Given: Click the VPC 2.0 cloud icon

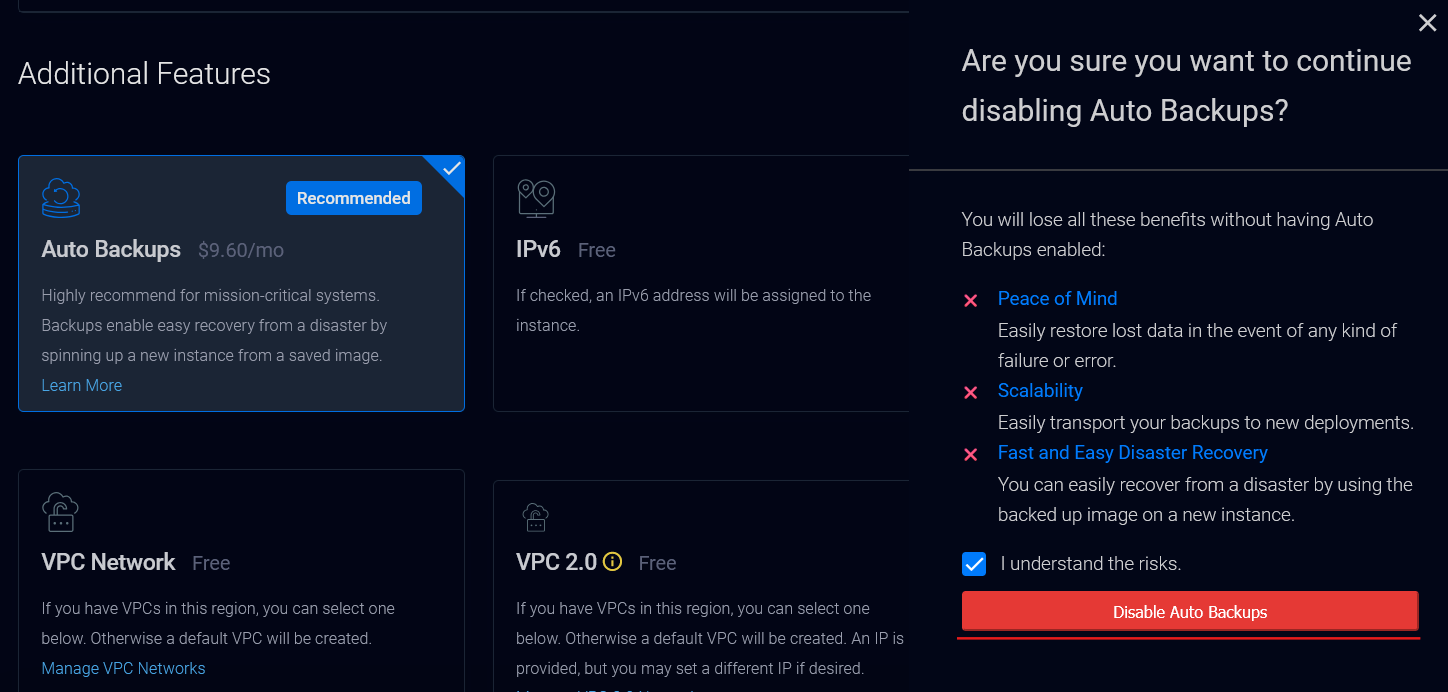Looking at the screenshot, I should click(x=535, y=516).
